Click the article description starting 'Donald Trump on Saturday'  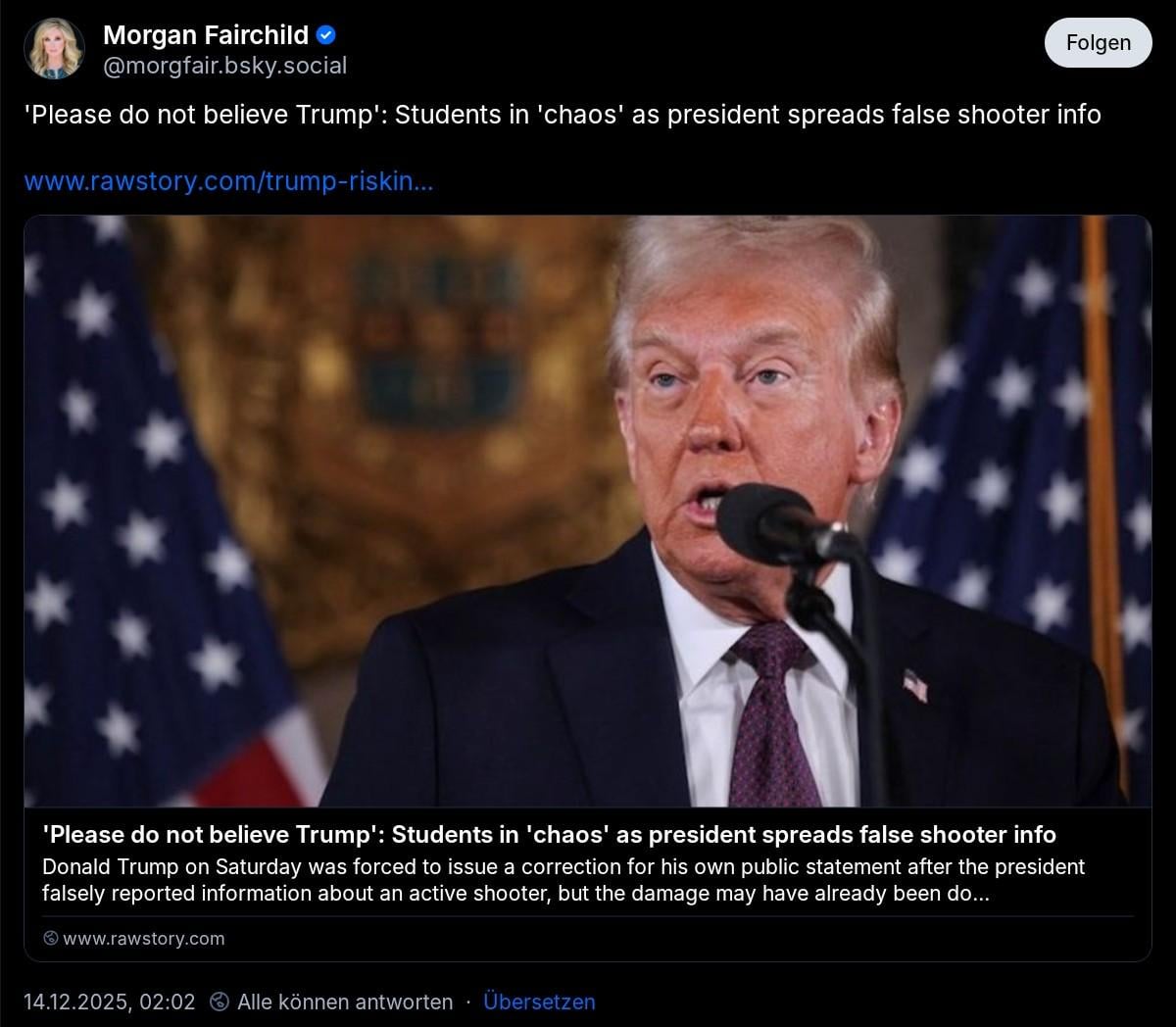(x=563, y=880)
